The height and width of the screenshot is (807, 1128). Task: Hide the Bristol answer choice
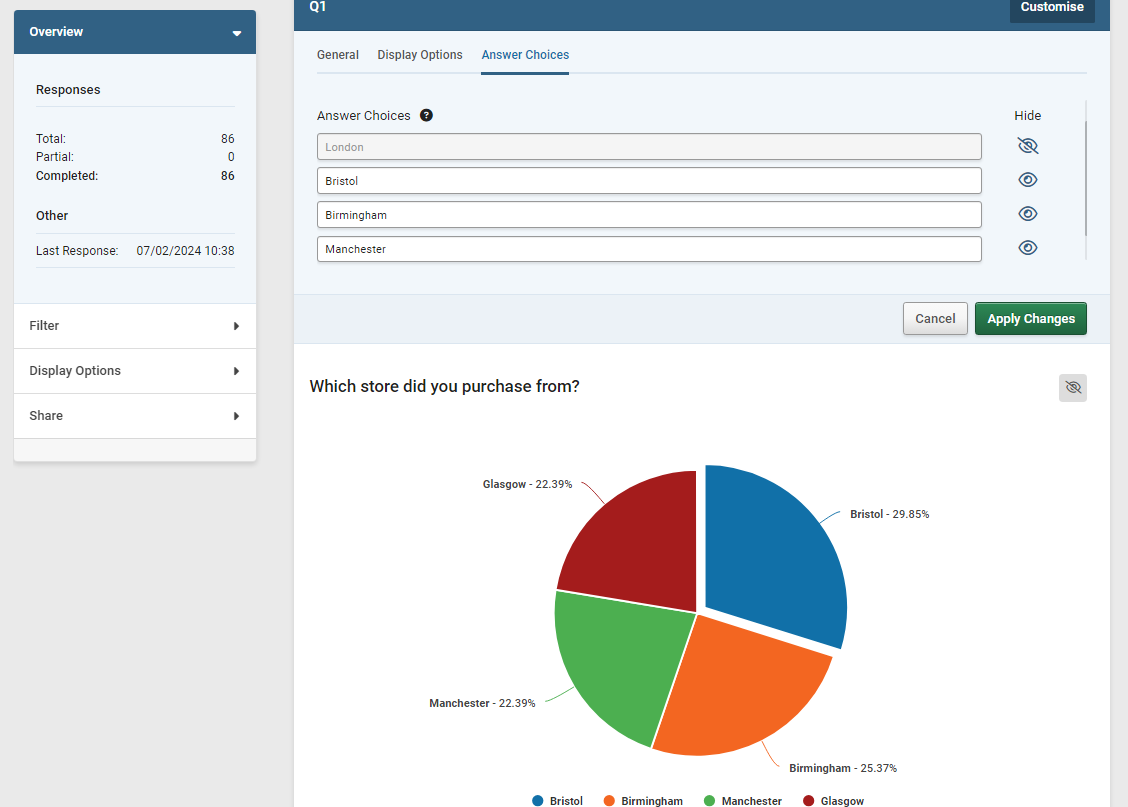1027,179
